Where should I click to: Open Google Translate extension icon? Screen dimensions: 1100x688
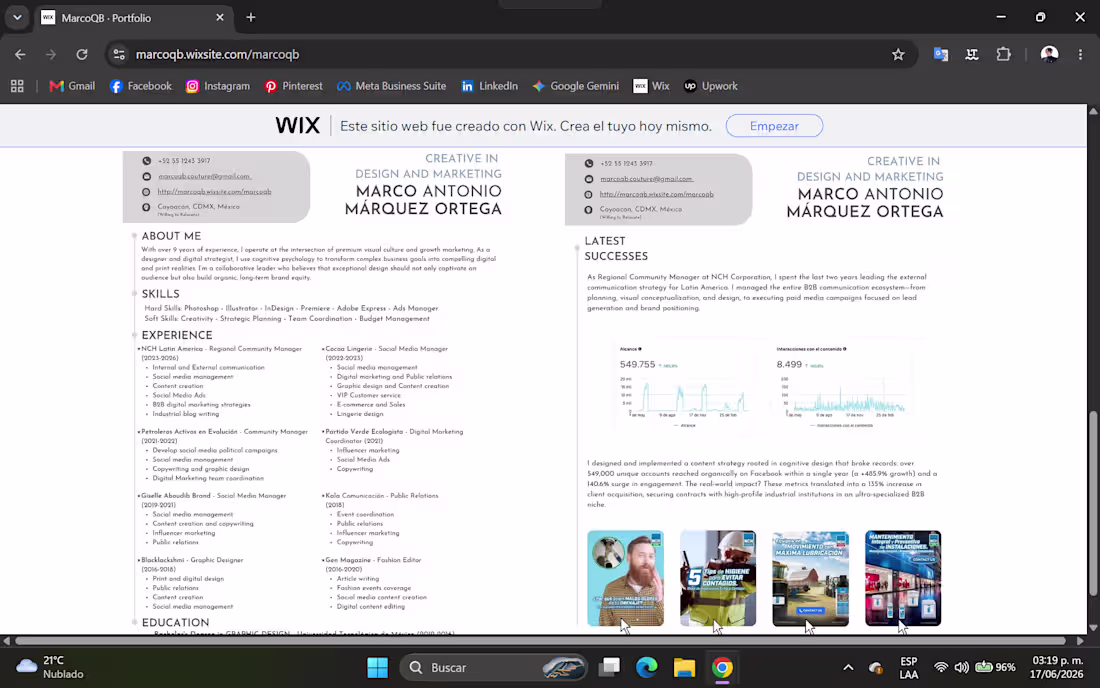coord(941,54)
